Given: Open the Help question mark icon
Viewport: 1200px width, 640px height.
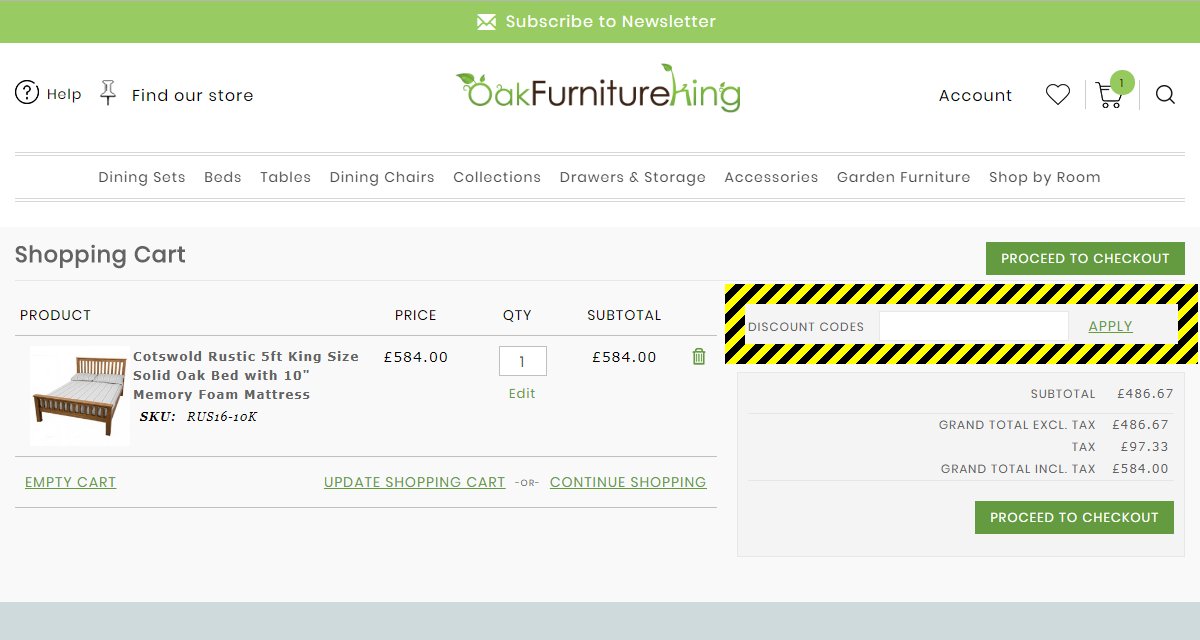Looking at the screenshot, I should coord(27,93).
